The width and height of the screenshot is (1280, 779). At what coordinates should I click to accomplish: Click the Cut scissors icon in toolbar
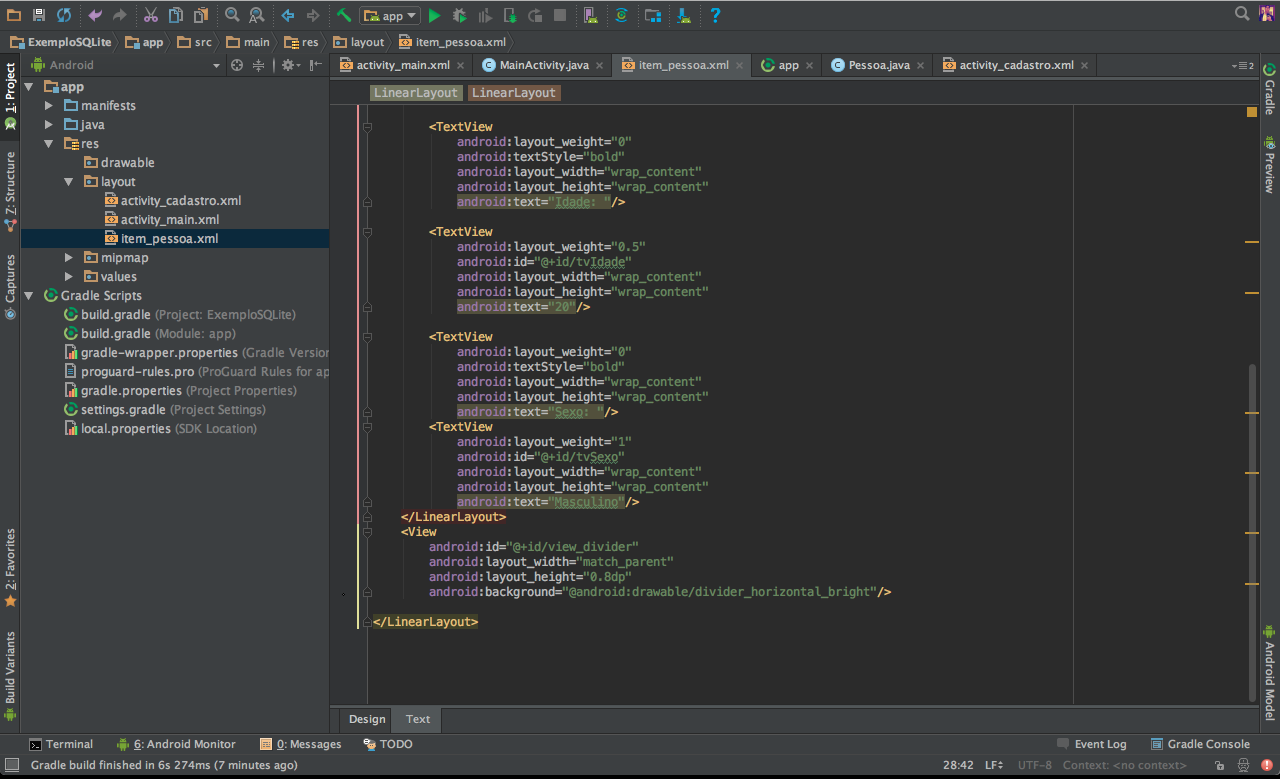tap(150, 15)
